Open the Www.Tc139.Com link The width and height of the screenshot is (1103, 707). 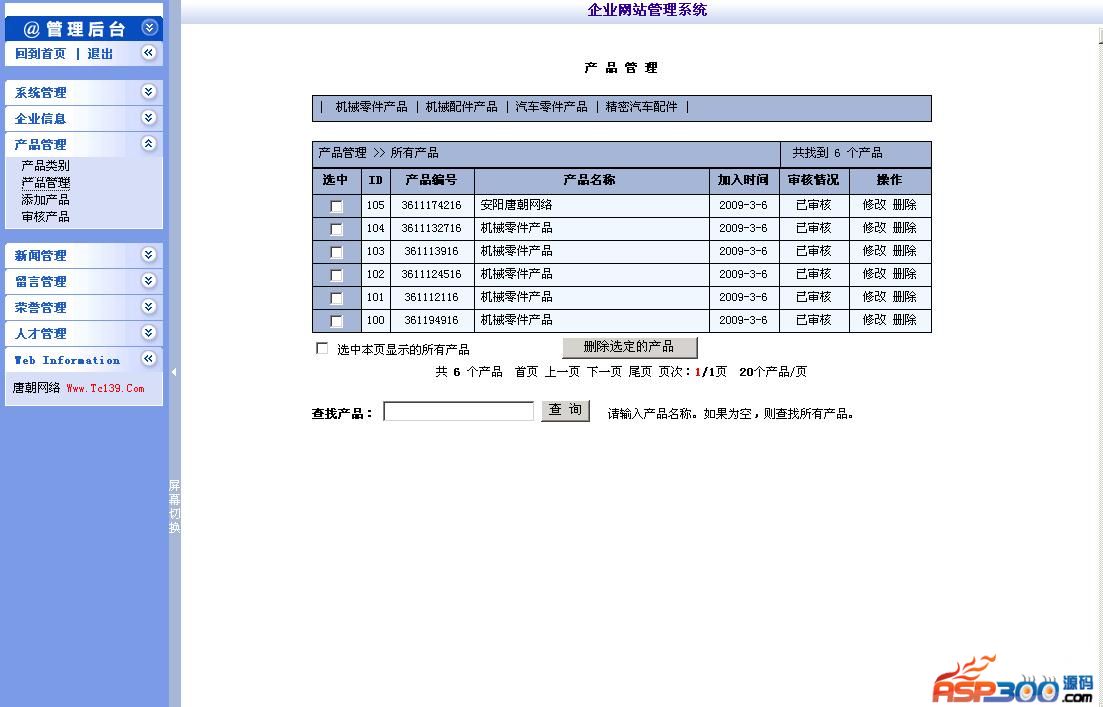(106, 388)
